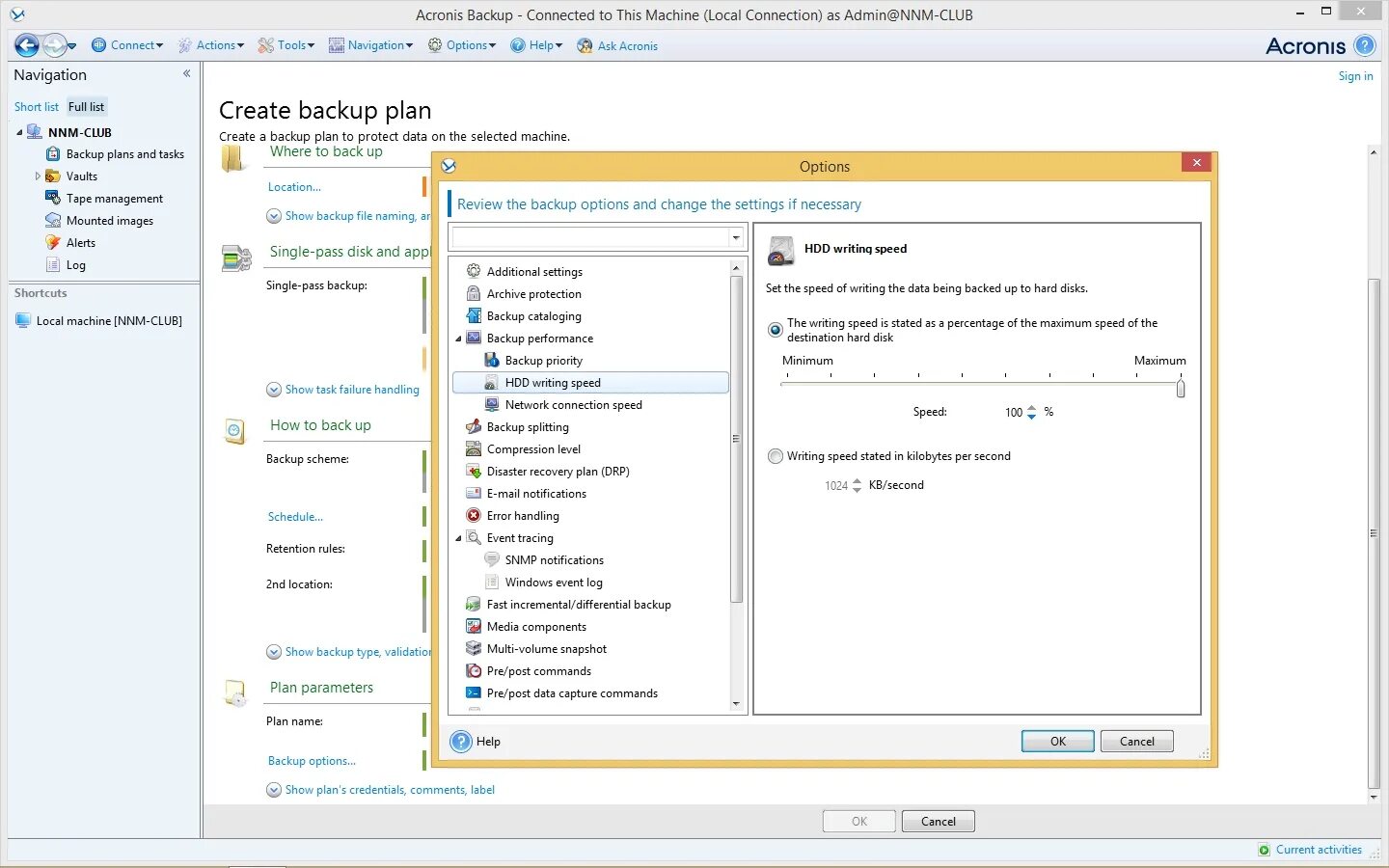This screenshot has height=868, width=1389.
Task: Click the Archive protection lock icon
Action: (x=474, y=293)
